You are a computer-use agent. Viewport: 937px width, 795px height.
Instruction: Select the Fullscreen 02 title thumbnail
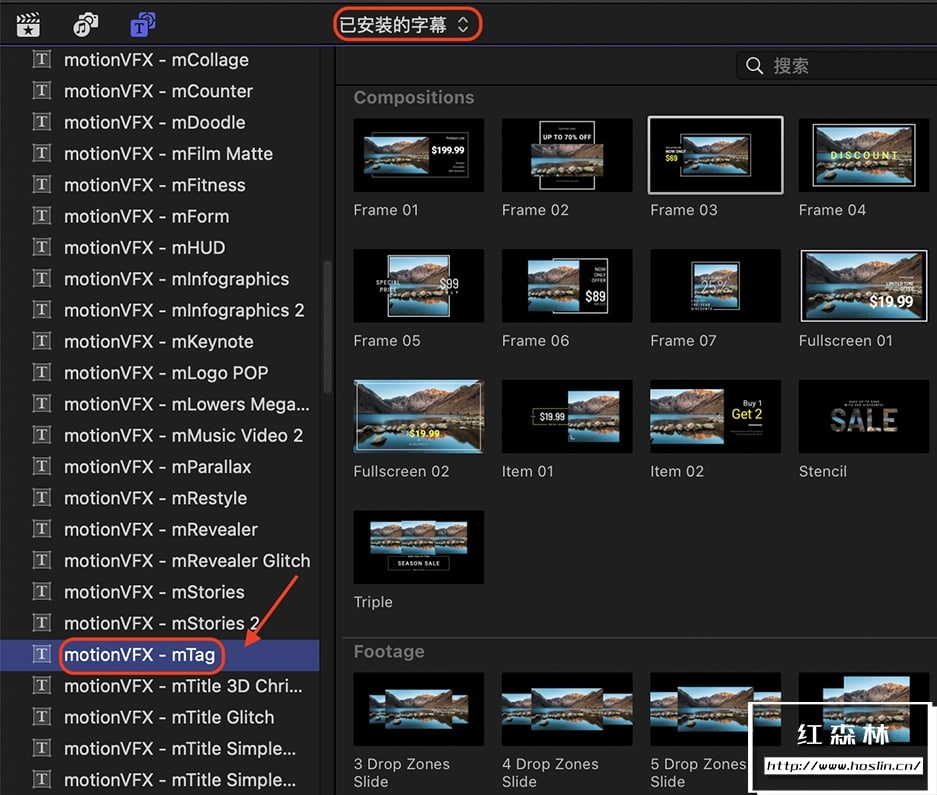click(x=418, y=417)
